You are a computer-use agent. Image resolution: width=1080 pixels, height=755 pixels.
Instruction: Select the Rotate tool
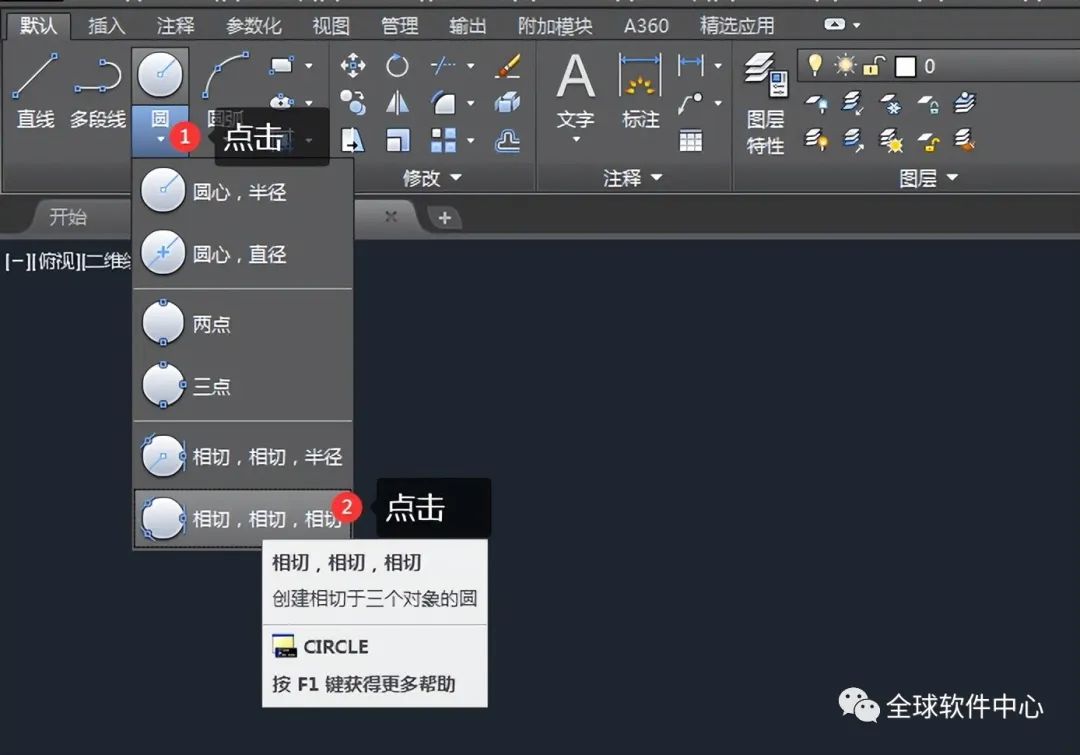pos(397,65)
